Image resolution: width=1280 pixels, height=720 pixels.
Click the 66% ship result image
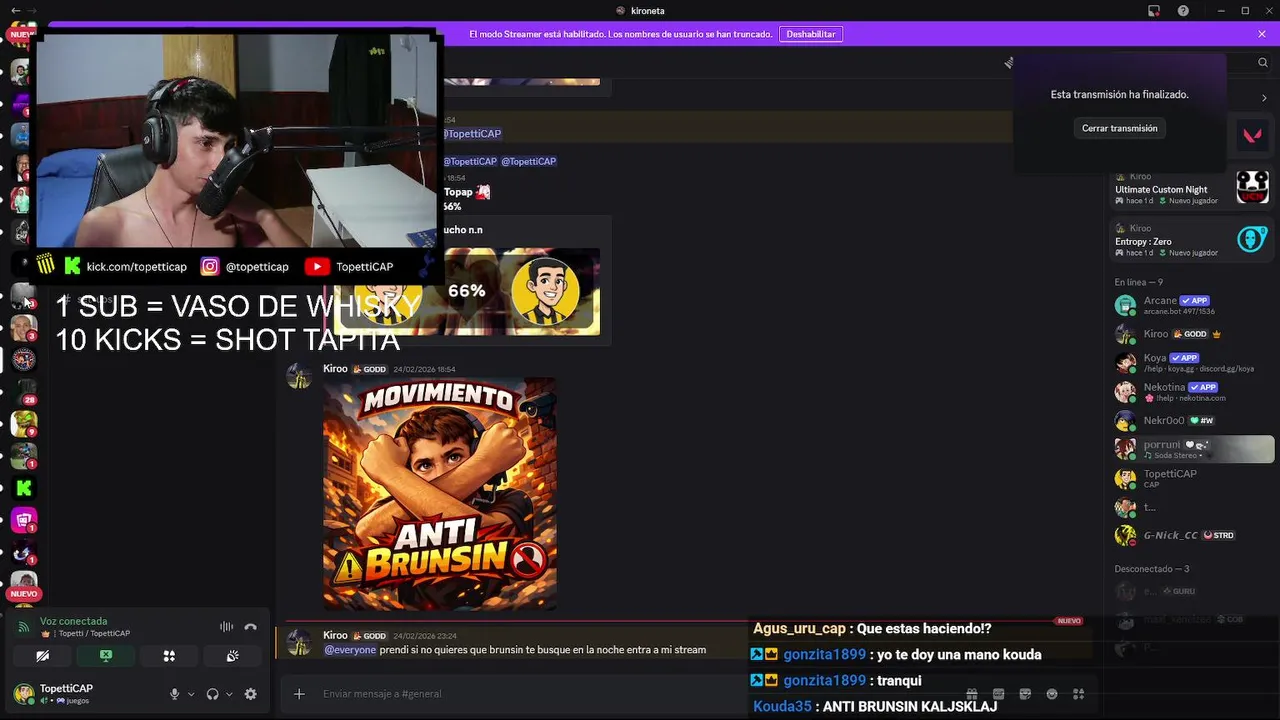tap(467, 291)
